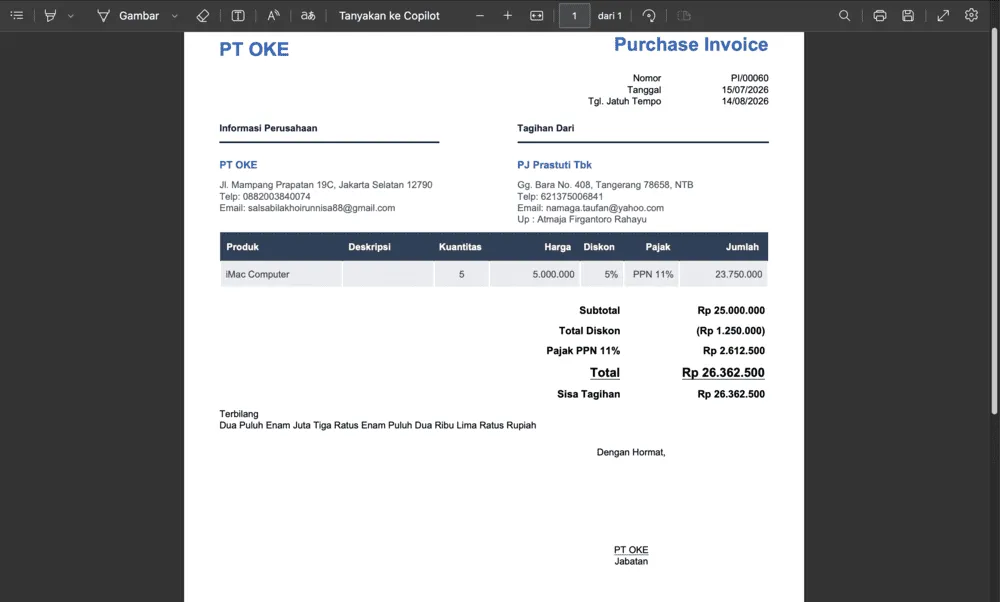Click the Informasi Perusahaan heading
This screenshot has width=1000, height=602.
click(268, 128)
